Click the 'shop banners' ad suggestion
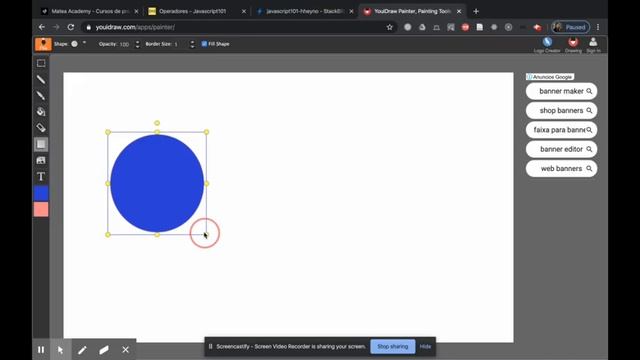Screen dimensions: 640x360 click(x=562, y=111)
